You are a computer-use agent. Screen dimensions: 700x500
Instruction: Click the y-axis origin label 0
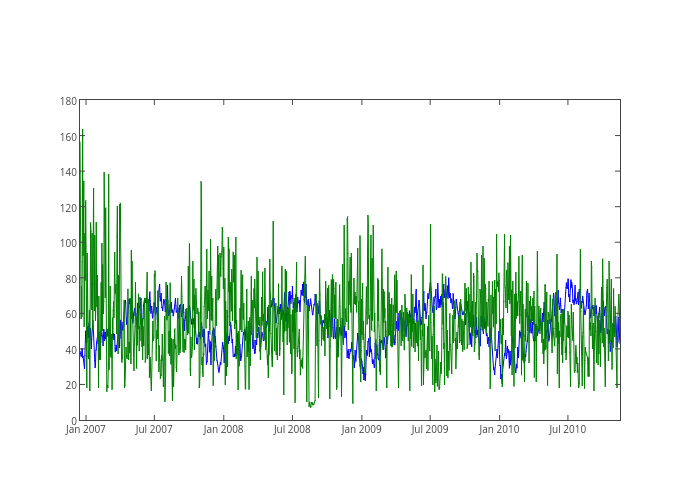pos(73,420)
